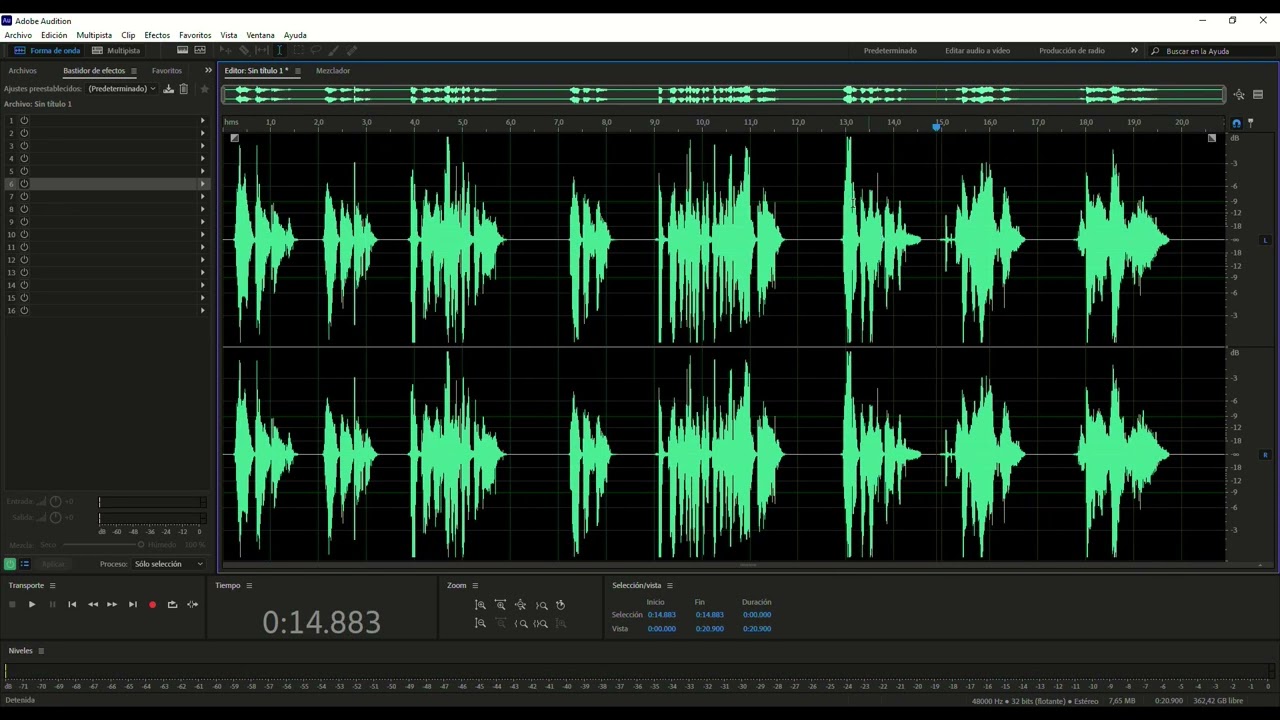Click zoom to selection icon
Screen dimensions: 1280x720
point(540,623)
